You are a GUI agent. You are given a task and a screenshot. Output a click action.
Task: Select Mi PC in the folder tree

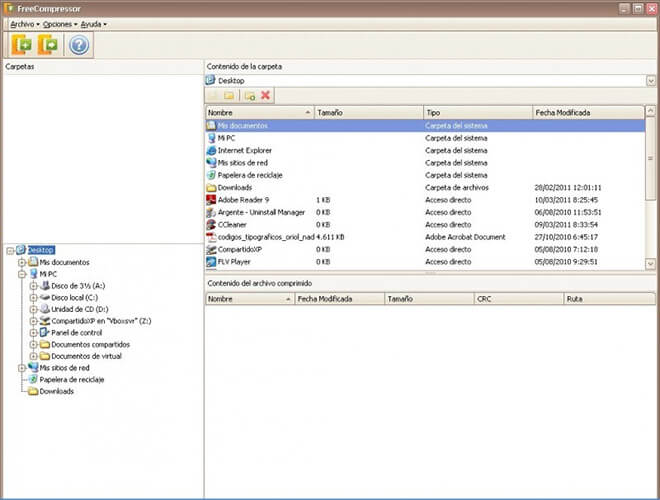tap(48, 274)
